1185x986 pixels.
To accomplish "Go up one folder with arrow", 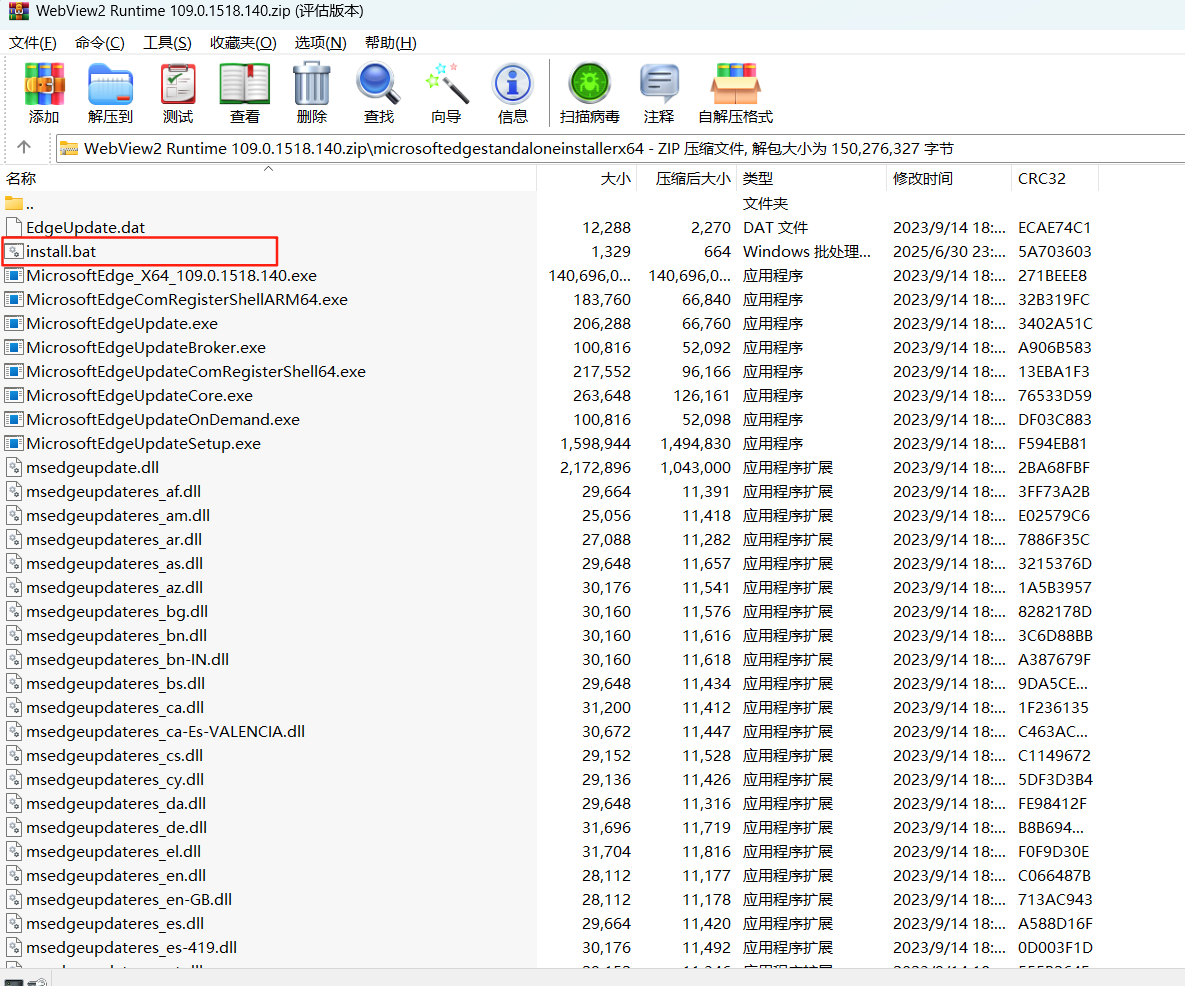I will click(24, 147).
